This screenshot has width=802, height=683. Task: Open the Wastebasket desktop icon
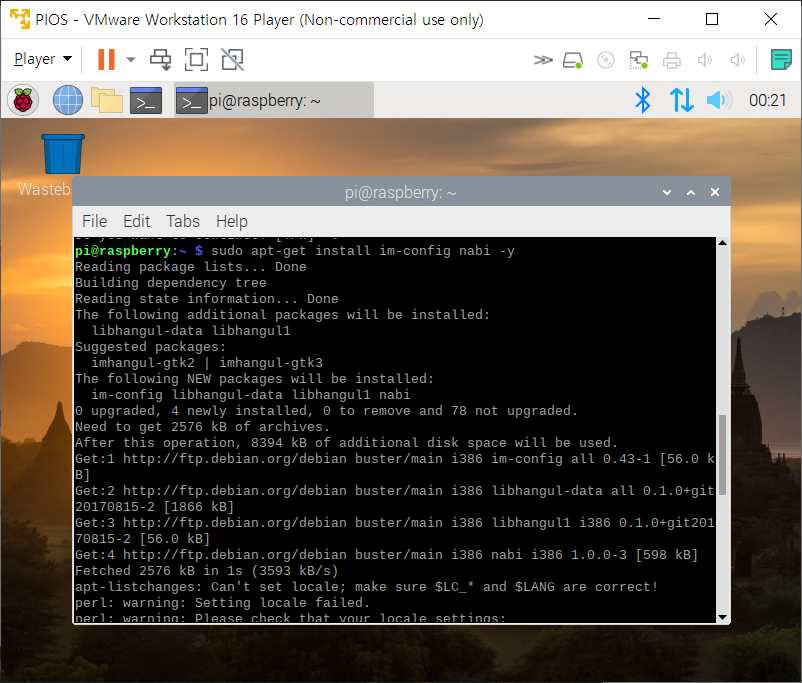[62, 155]
